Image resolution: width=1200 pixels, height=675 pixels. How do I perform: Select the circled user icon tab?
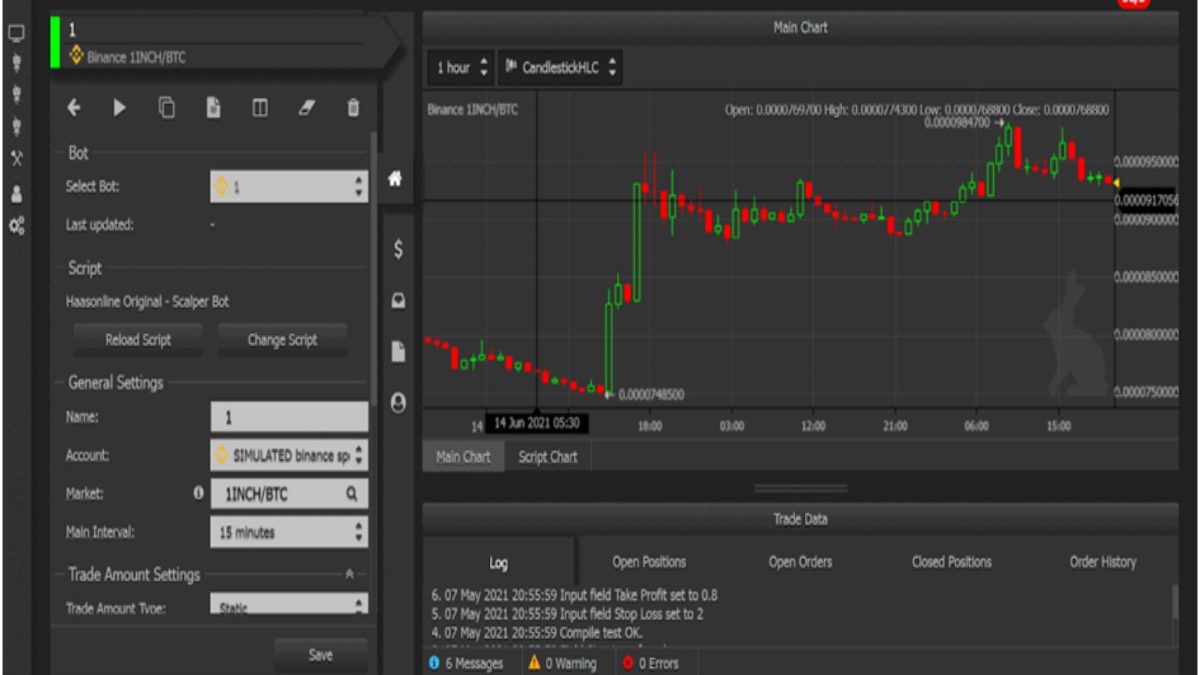coord(398,403)
